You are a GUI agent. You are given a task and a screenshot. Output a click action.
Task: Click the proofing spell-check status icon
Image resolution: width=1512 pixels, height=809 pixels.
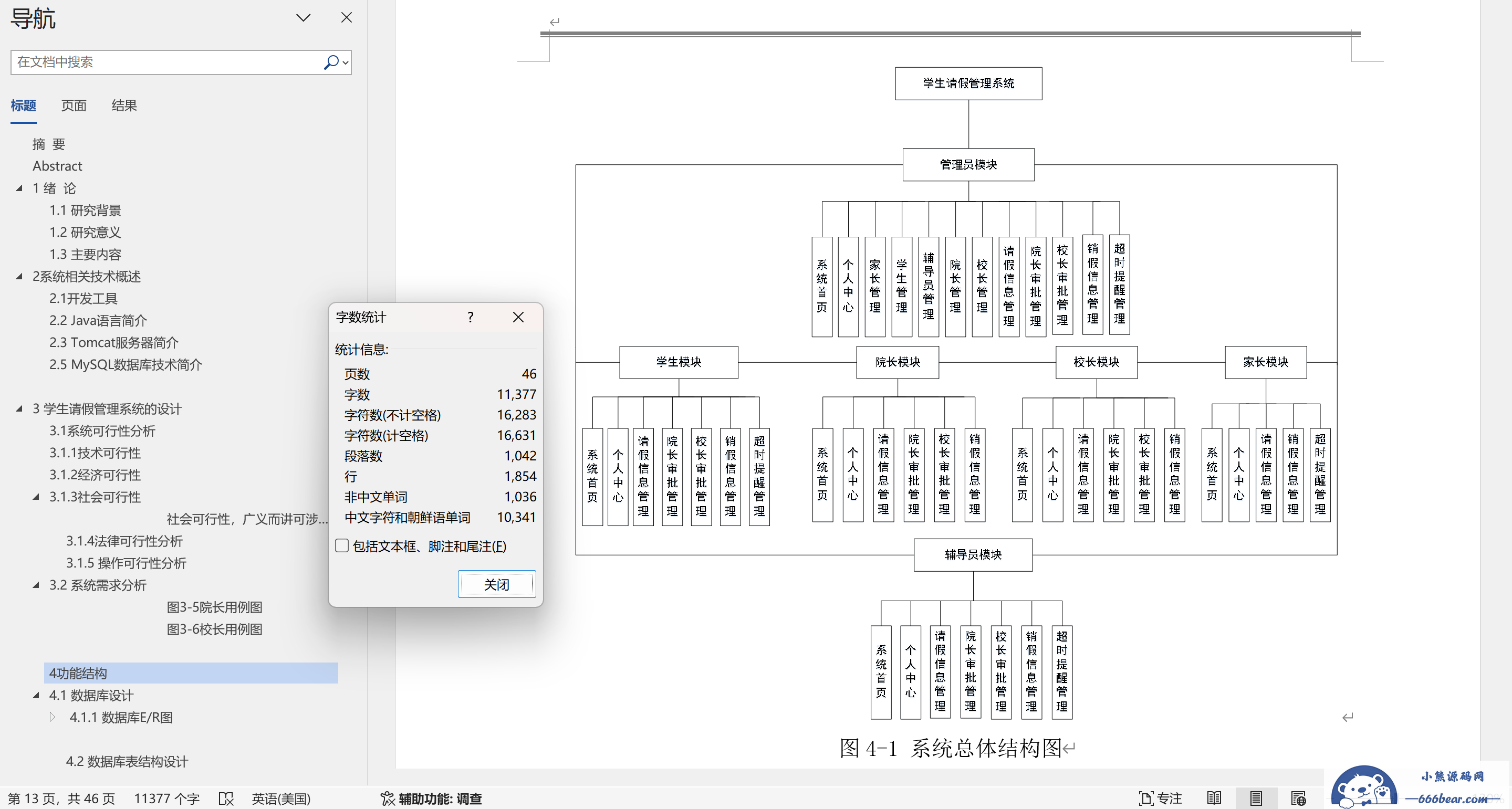(226, 799)
